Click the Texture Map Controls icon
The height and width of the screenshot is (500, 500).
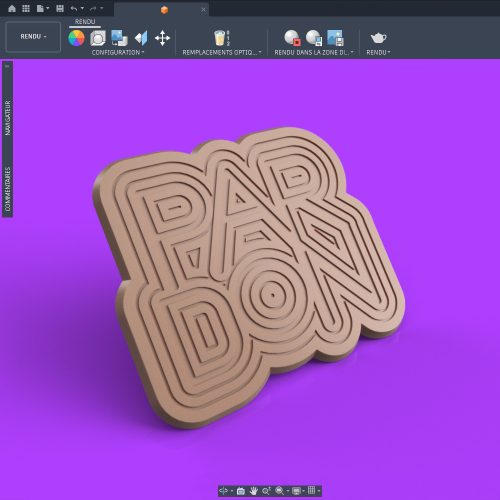pos(141,38)
